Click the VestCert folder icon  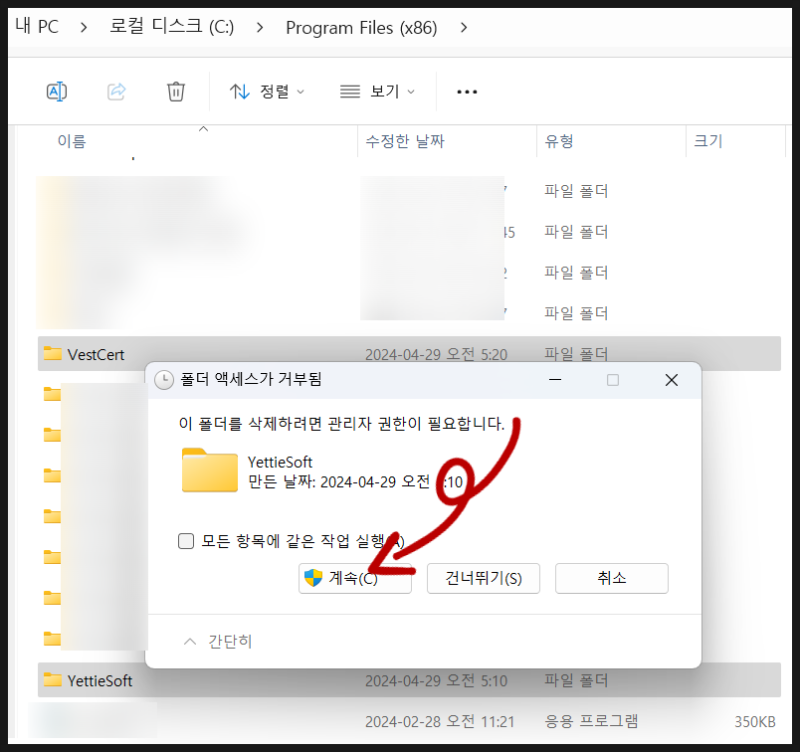[x=54, y=354]
